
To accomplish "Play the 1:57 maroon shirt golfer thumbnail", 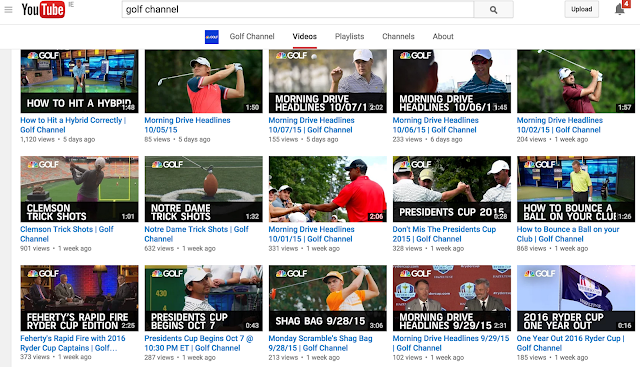I will [x=576, y=81].
